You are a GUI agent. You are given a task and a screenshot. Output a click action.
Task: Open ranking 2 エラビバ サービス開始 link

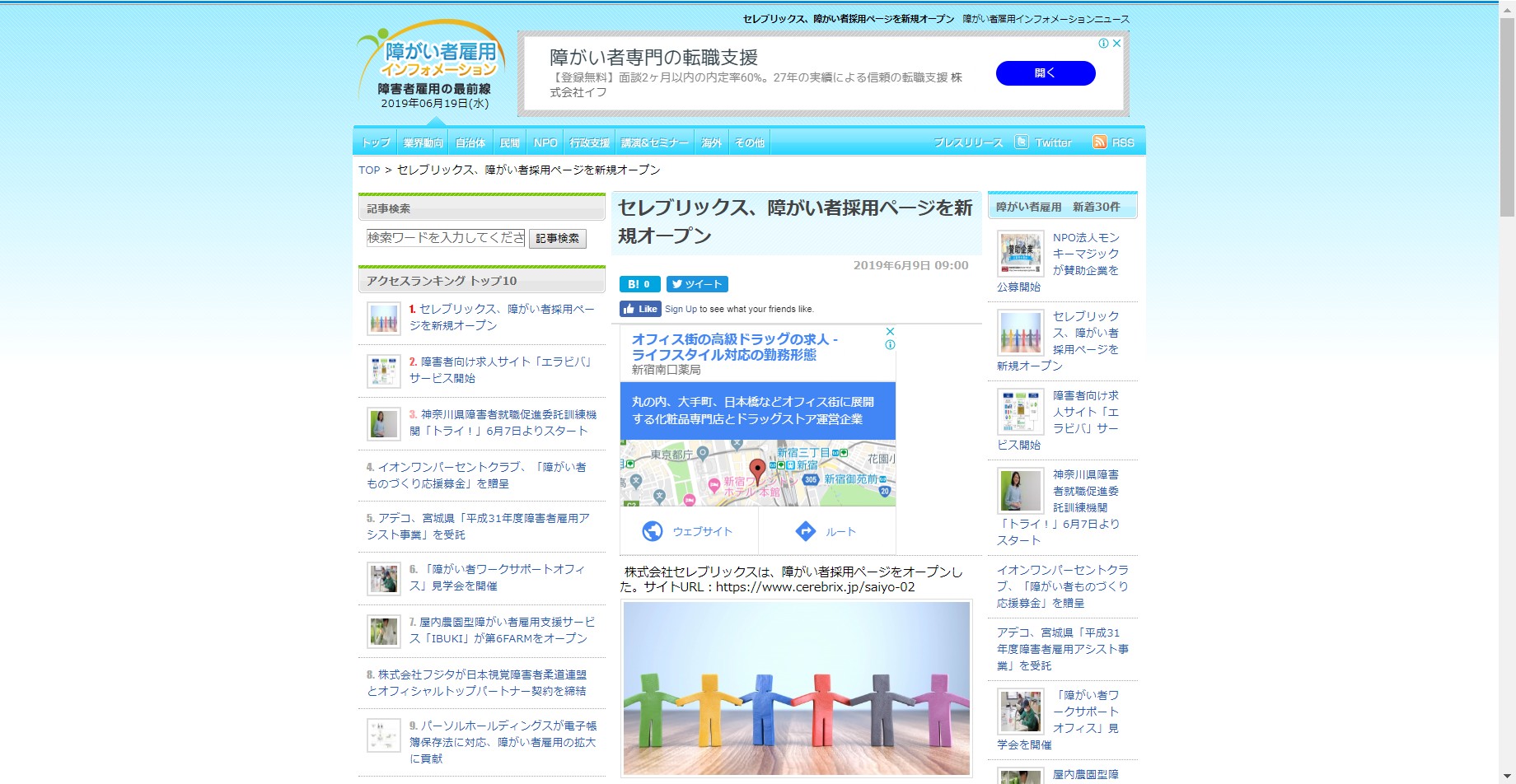(500, 370)
